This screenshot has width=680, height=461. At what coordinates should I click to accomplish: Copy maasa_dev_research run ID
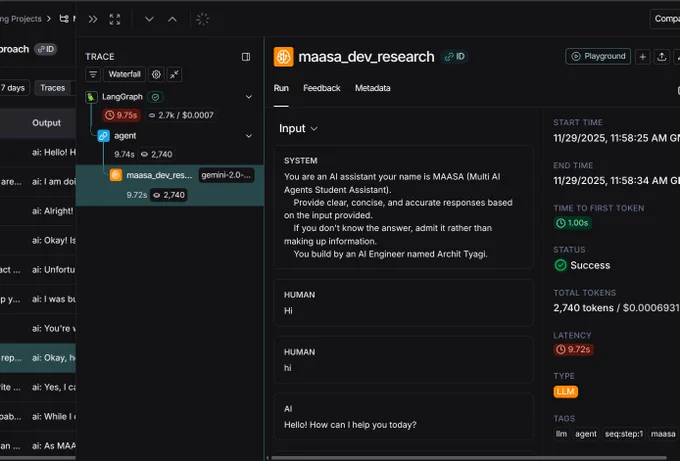tap(455, 57)
